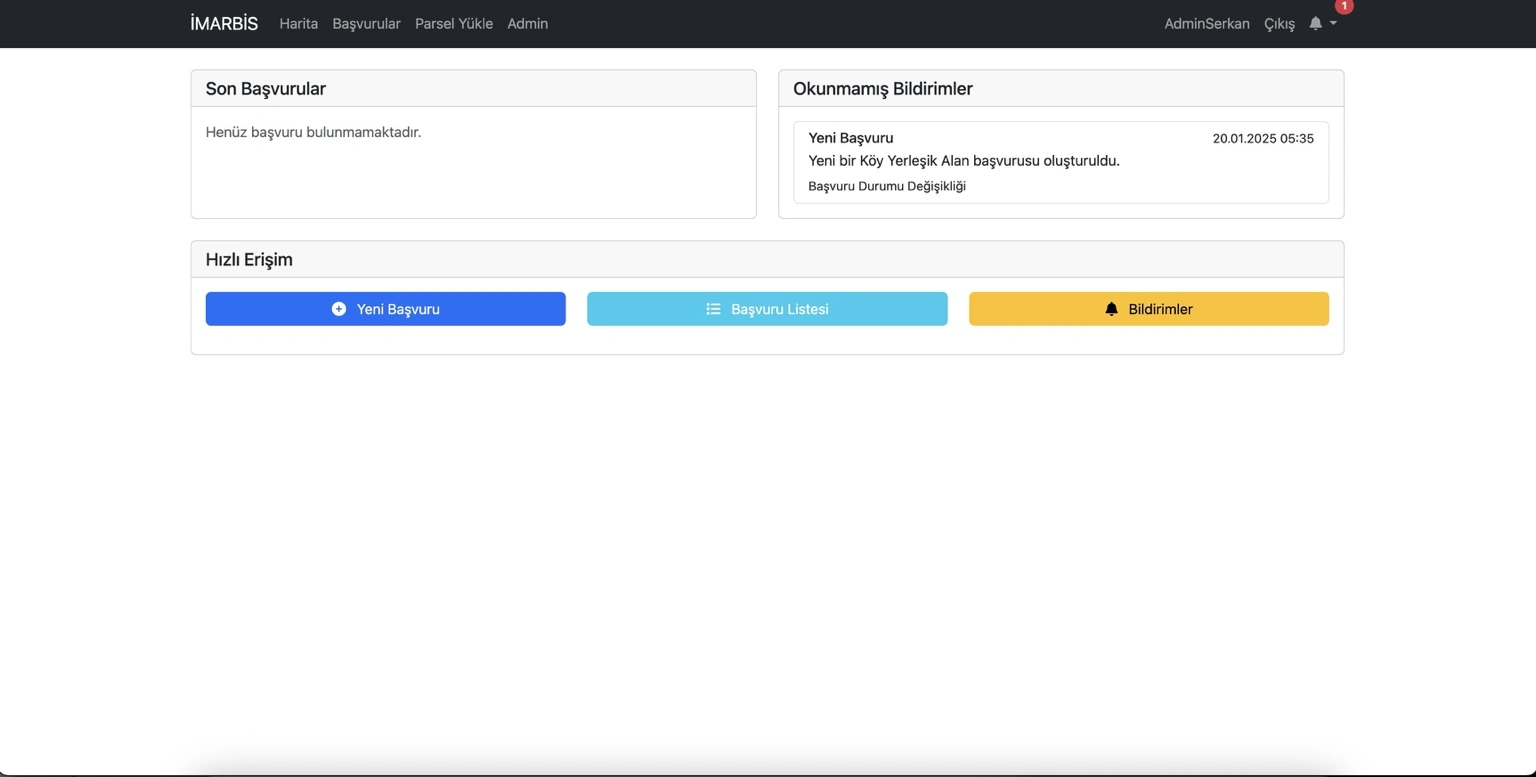Select Parsel Yükle in the navbar
This screenshot has width=1536, height=777.
pyautogui.click(x=454, y=23)
